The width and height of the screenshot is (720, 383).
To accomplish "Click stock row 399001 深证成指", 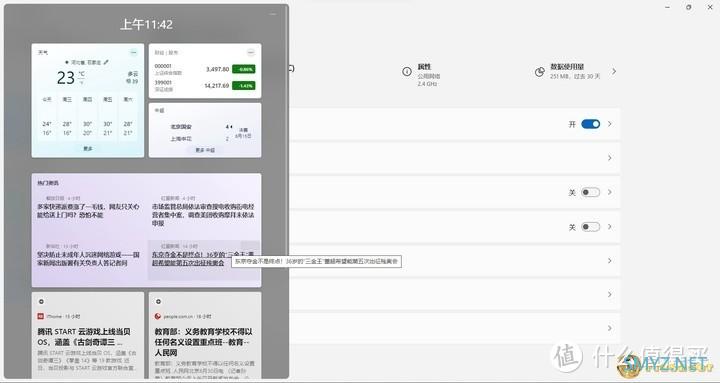I will tap(205, 86).
